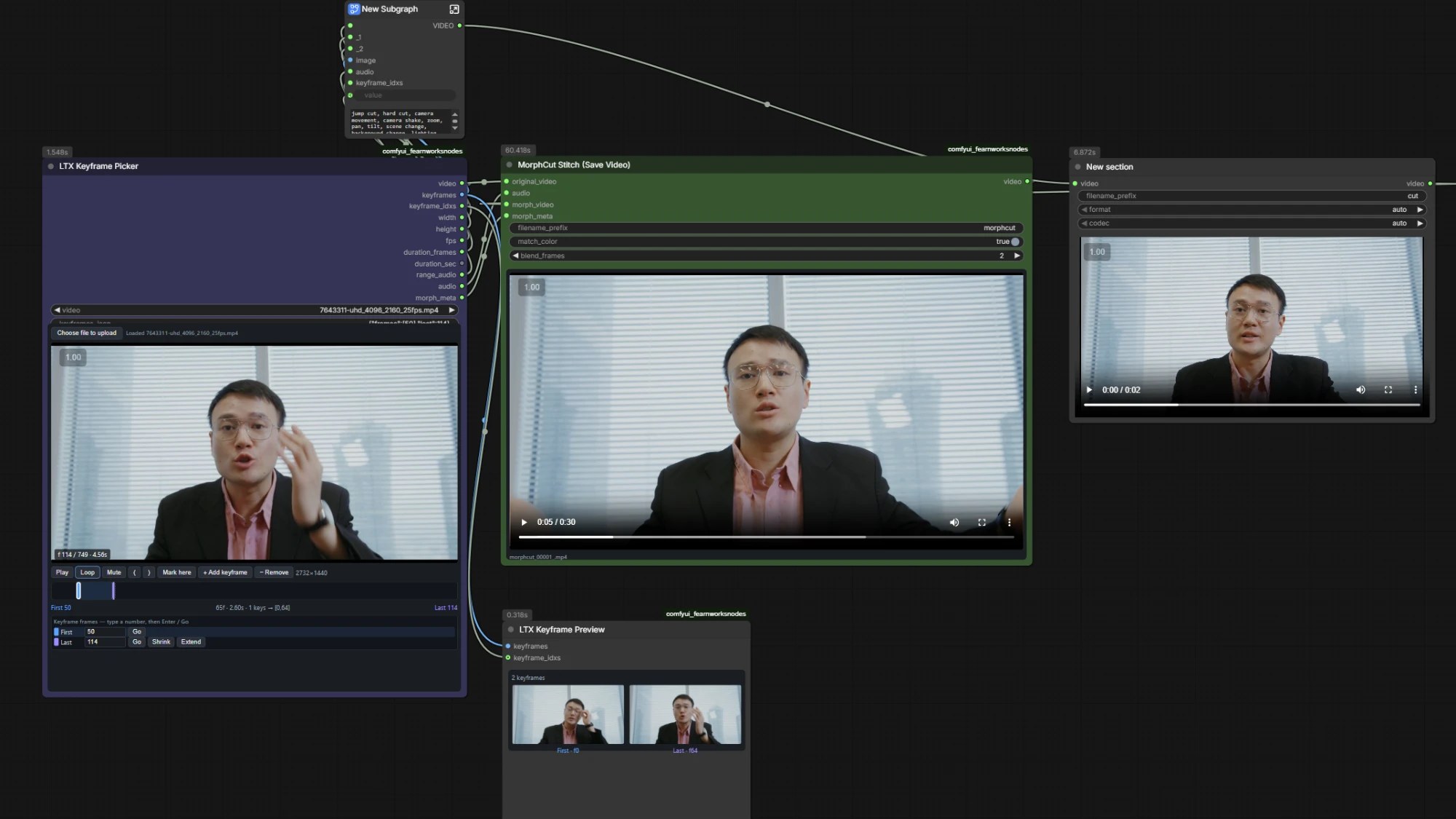The image size is (1456, 819).
Task: Click First 50 label link
Action: [61, 608]
